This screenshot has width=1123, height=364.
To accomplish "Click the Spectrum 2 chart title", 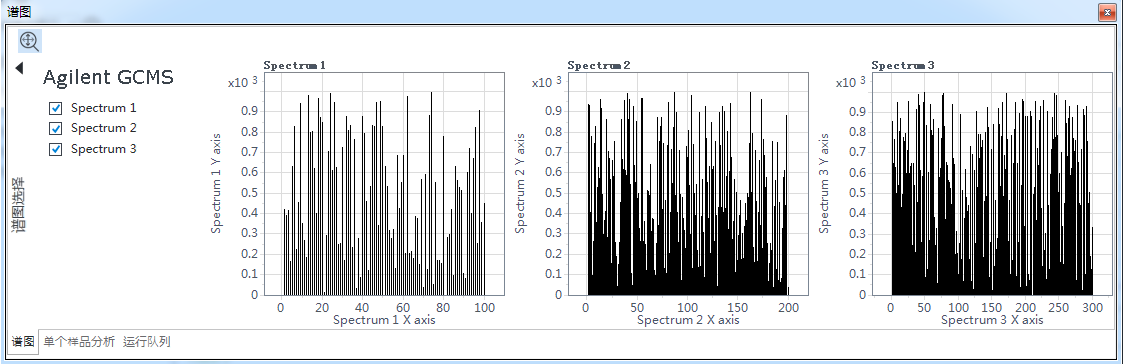I will click(x=599, y=65).
